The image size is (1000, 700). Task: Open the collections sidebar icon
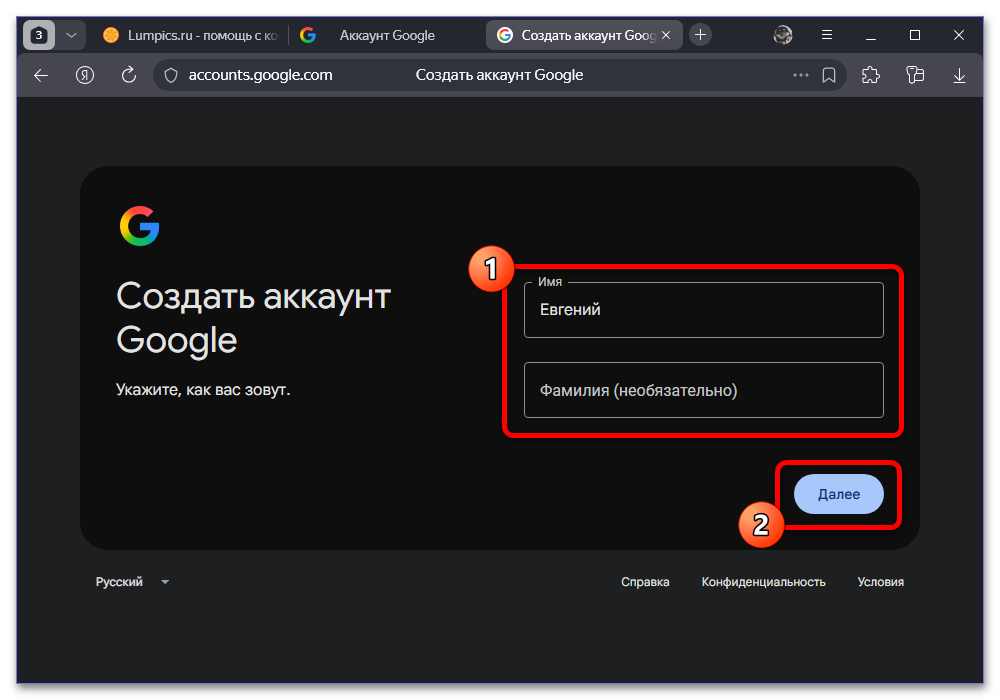click(x=915, y=75)
